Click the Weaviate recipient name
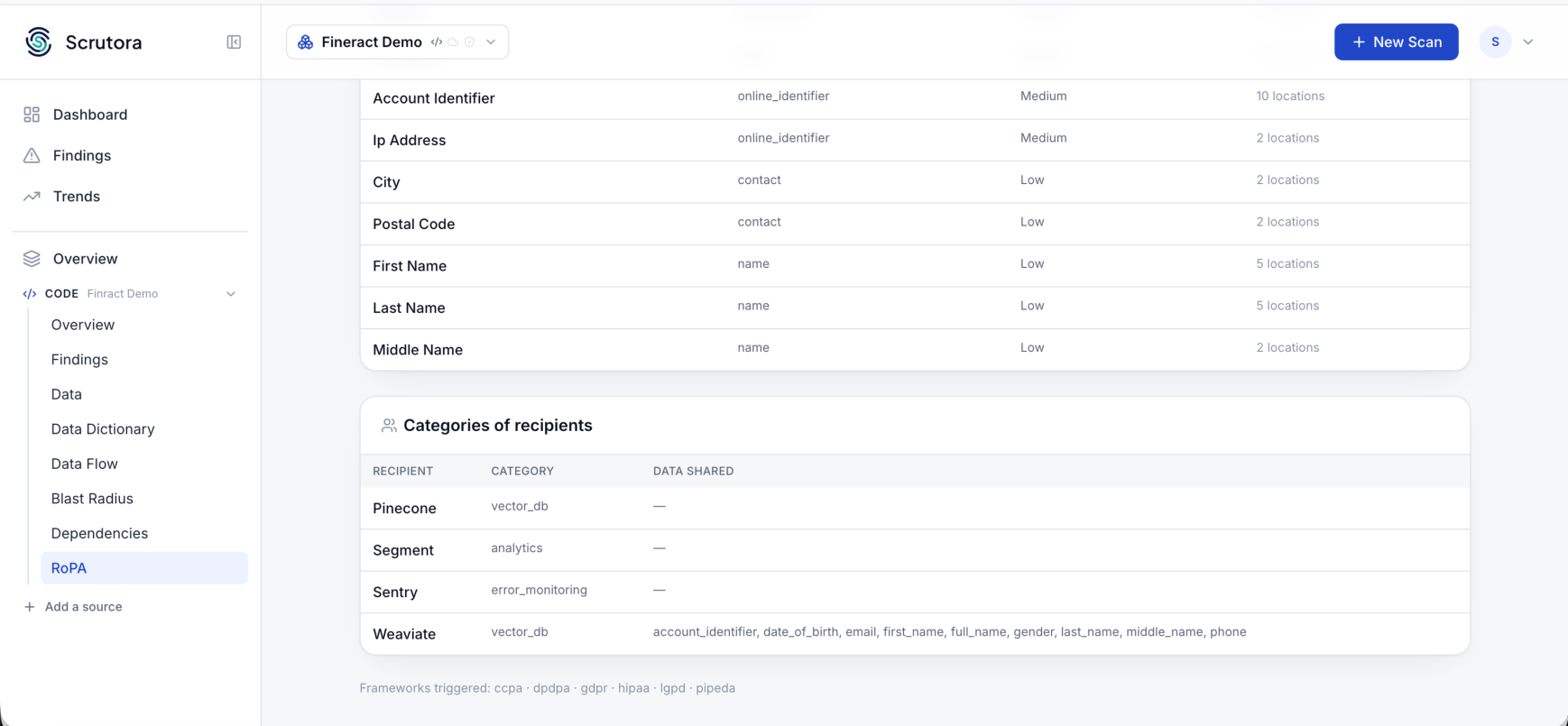 404,634
